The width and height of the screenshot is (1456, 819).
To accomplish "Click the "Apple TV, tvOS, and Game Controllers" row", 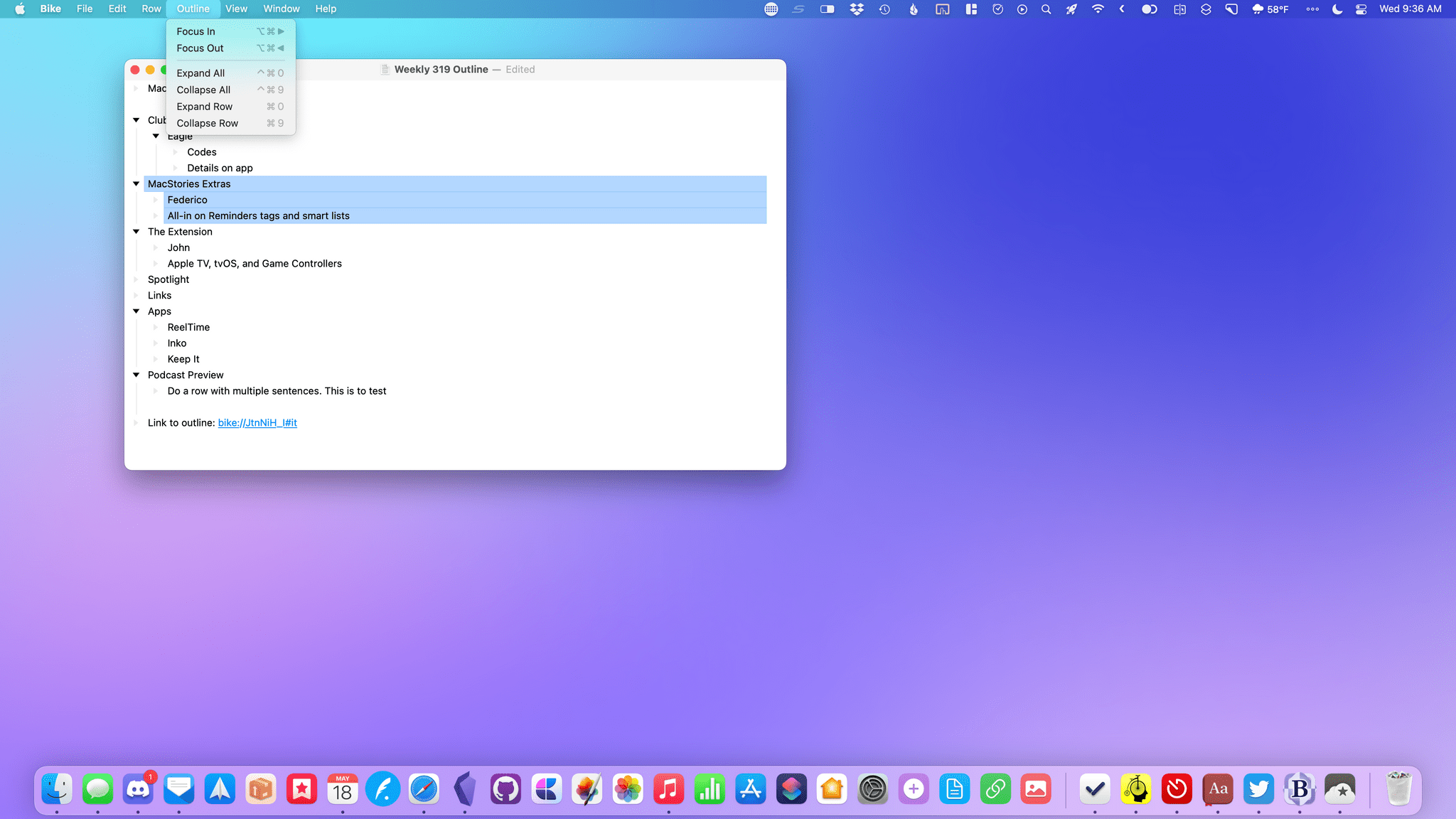I will [255, 263].
